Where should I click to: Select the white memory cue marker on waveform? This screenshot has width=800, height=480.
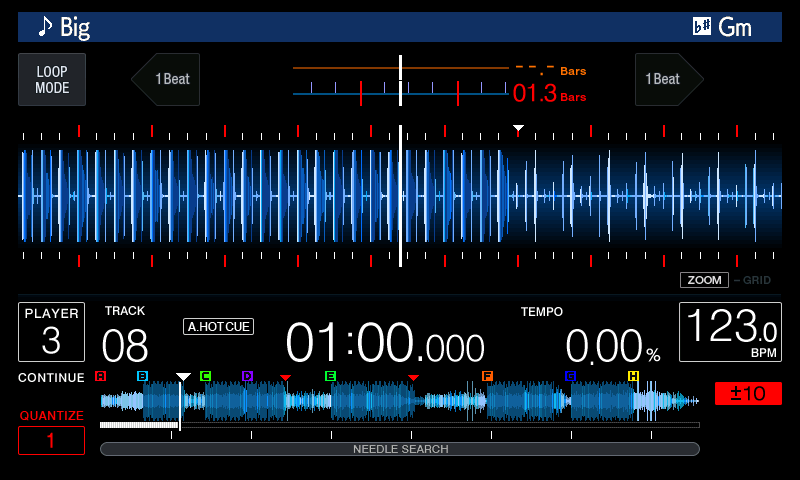pos(518,129)
